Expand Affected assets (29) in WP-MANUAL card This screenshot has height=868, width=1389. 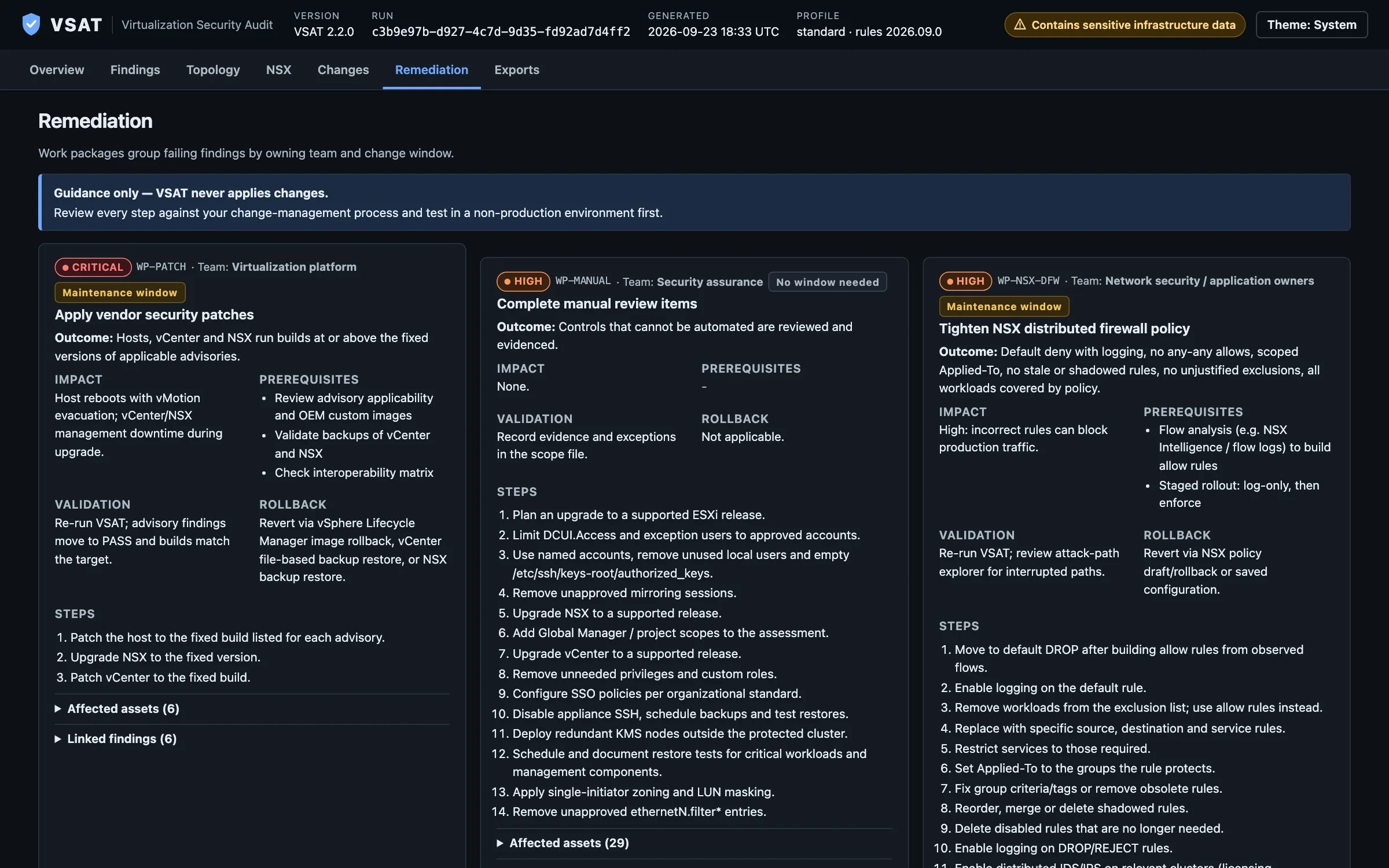point(694,843)
